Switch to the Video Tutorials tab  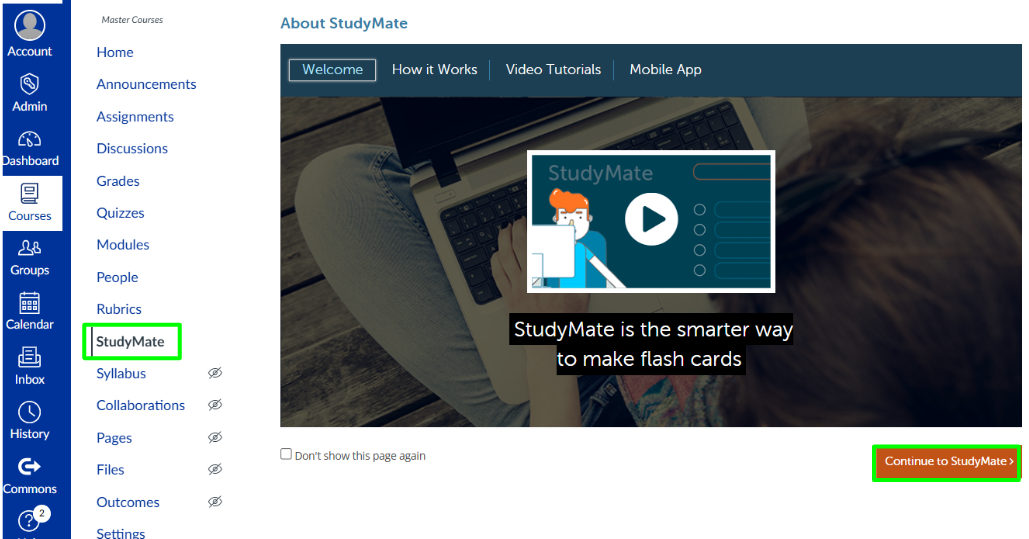553,70
